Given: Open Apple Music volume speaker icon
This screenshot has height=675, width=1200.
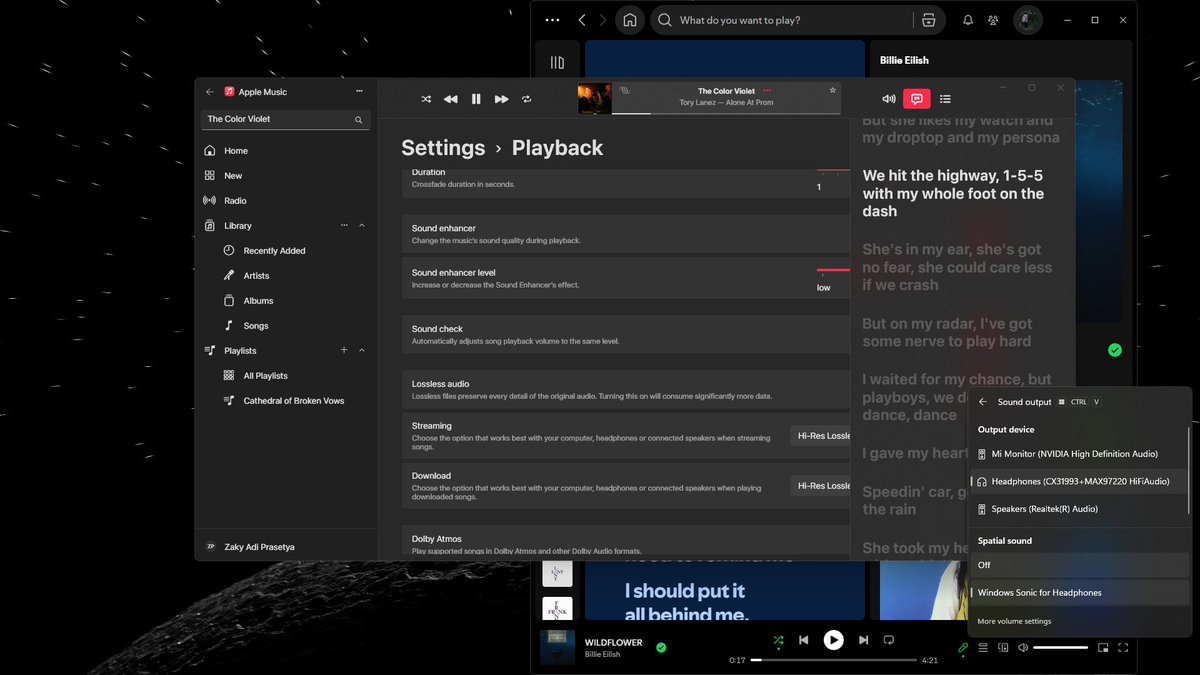Looking at the screenshot, I should tap(888, 99).
